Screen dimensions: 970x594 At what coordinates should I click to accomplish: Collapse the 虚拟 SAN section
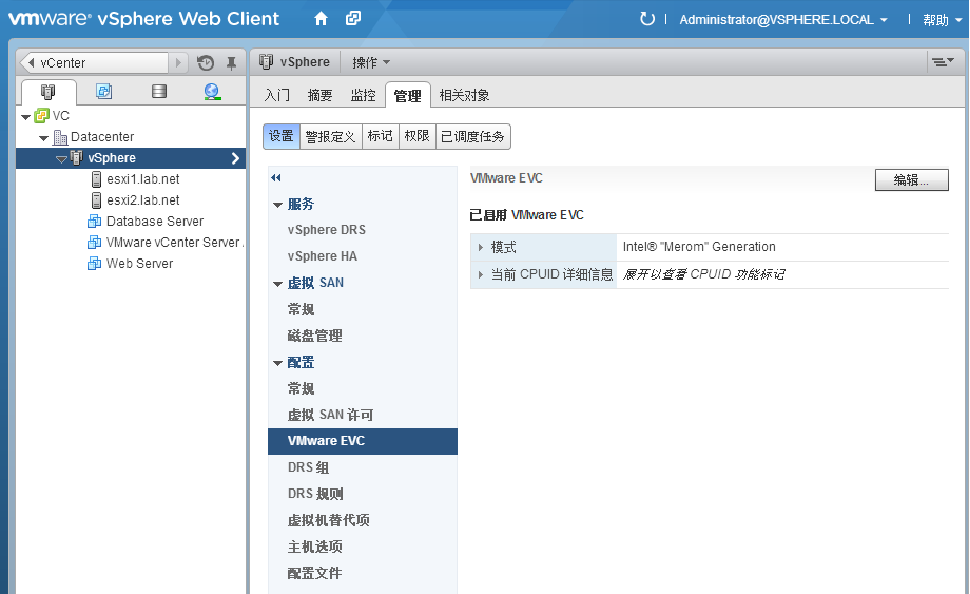point(278,284)
